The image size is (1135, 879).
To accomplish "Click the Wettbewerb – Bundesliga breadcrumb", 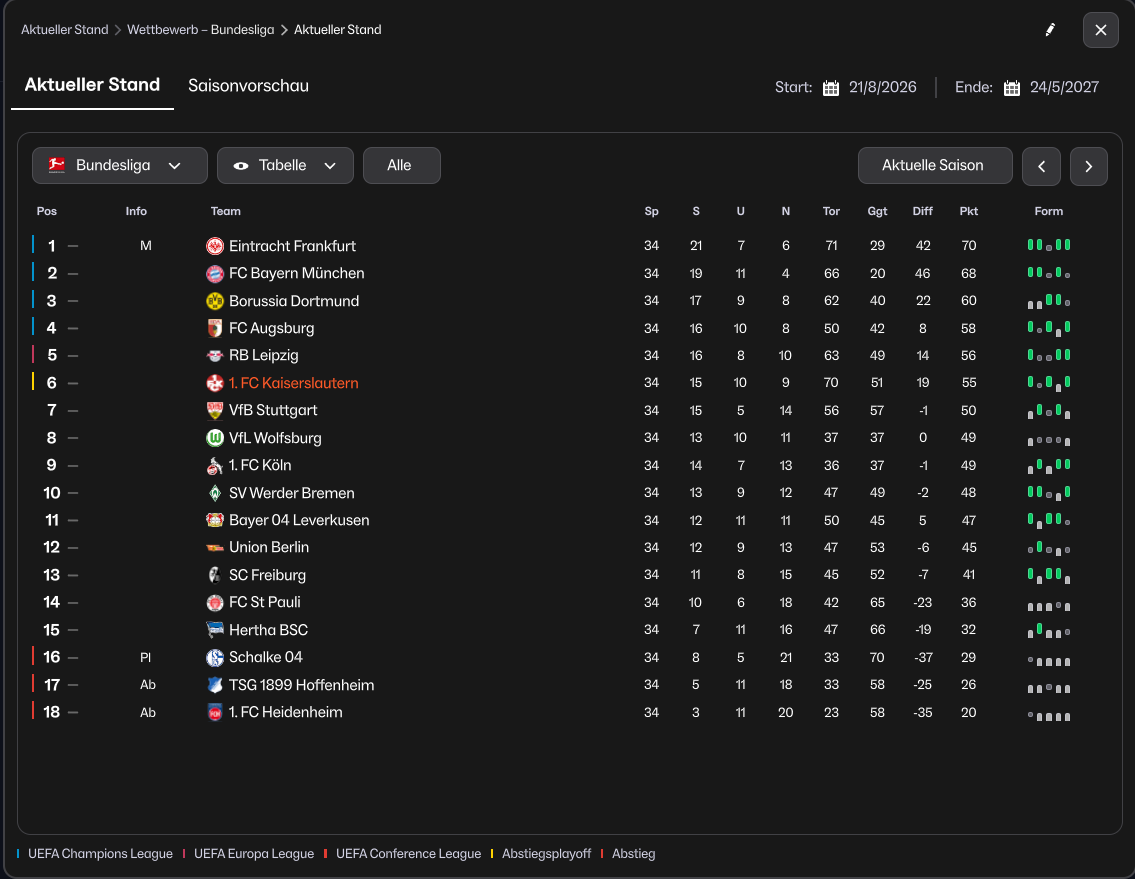I will click(x=200, y=30).
